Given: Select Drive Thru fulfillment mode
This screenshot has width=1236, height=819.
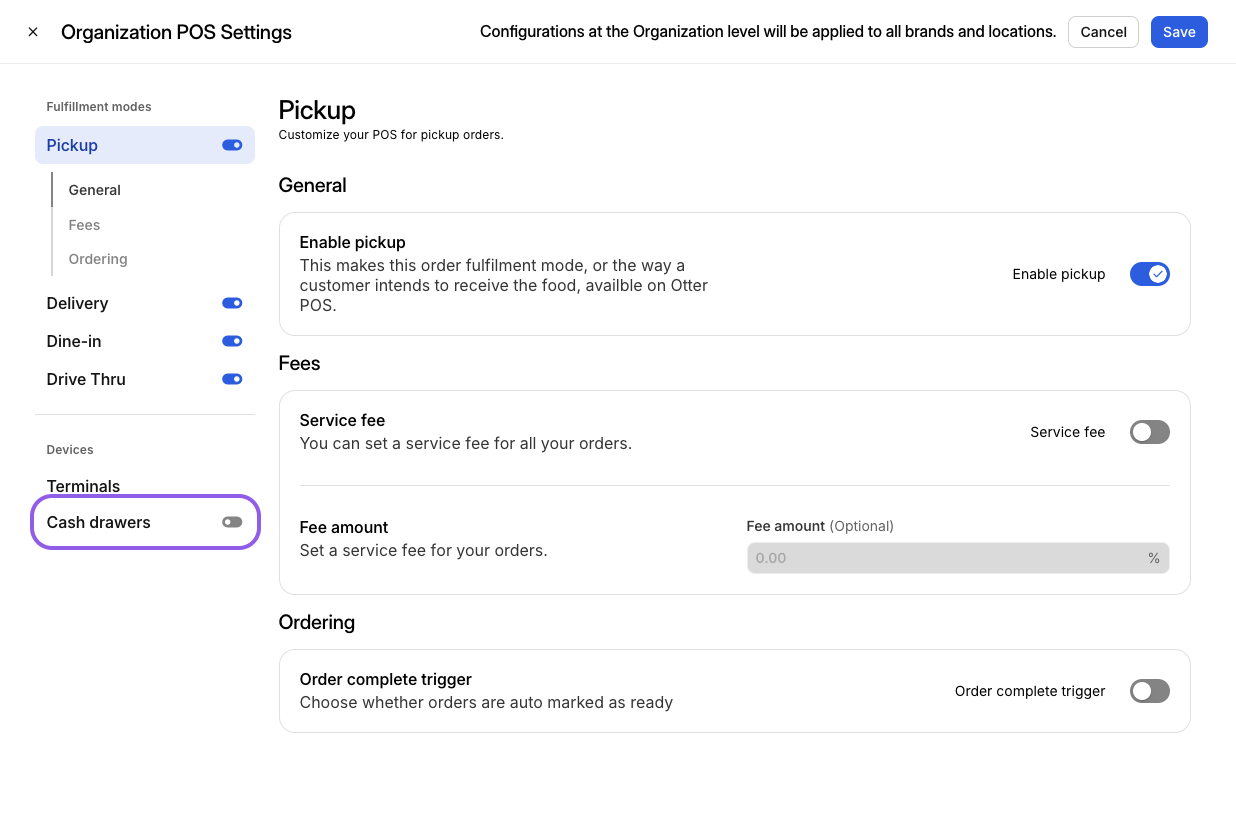Looking at the screenshot, I should pyautogui.click(x=86, y=379).
